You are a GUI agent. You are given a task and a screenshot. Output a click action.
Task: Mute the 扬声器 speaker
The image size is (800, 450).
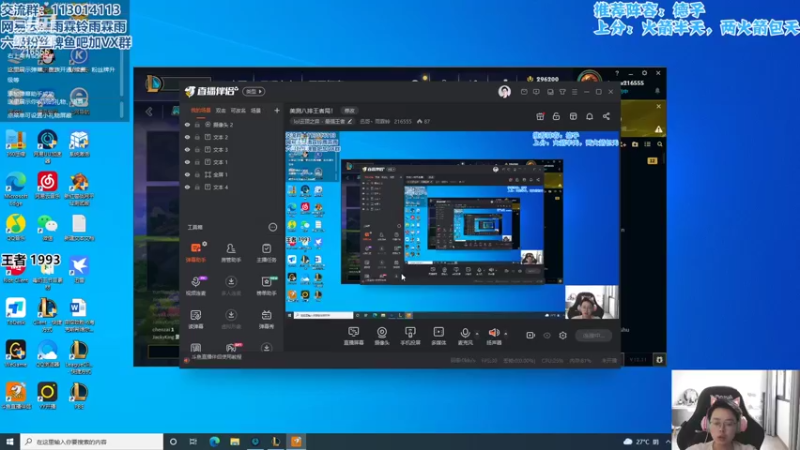click(493, 336)
